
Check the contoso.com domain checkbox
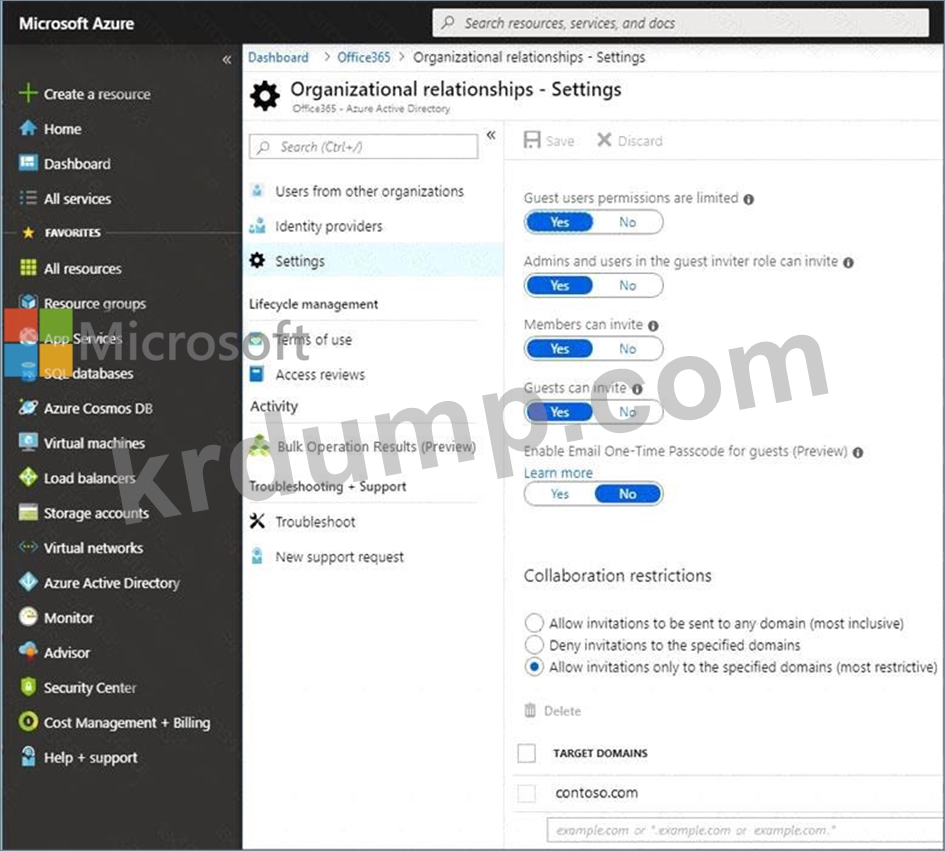[527, 793]
